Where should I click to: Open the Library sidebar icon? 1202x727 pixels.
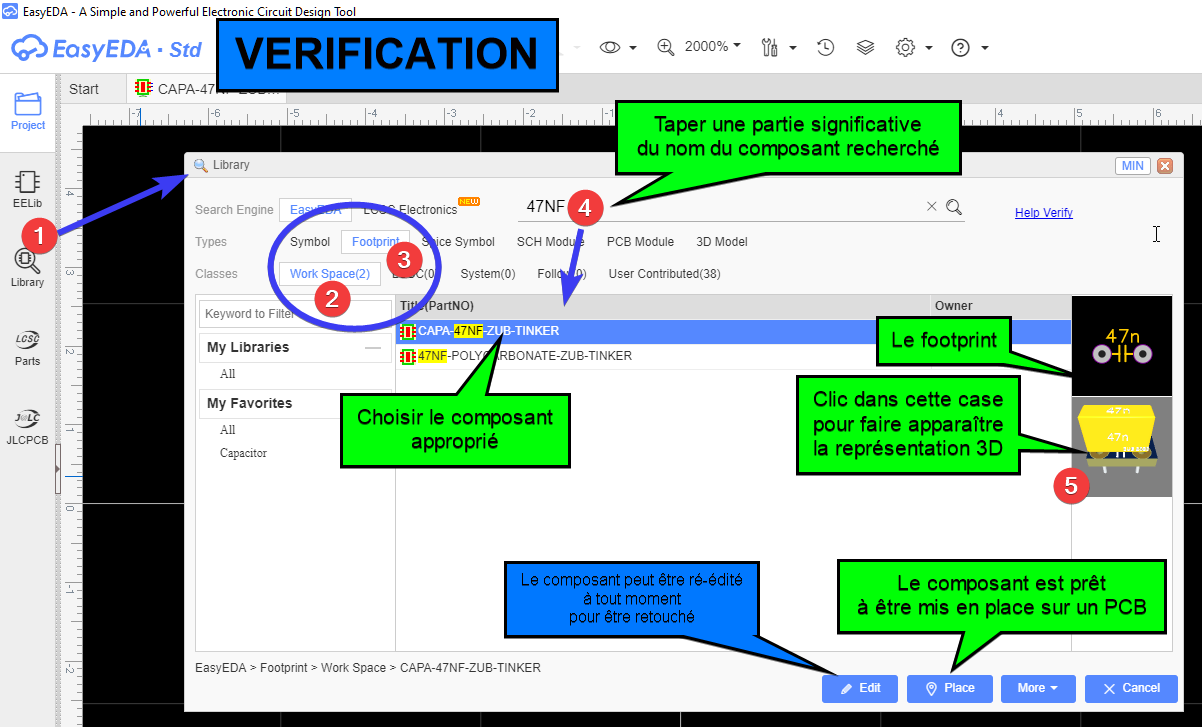(x=27, y=268)
